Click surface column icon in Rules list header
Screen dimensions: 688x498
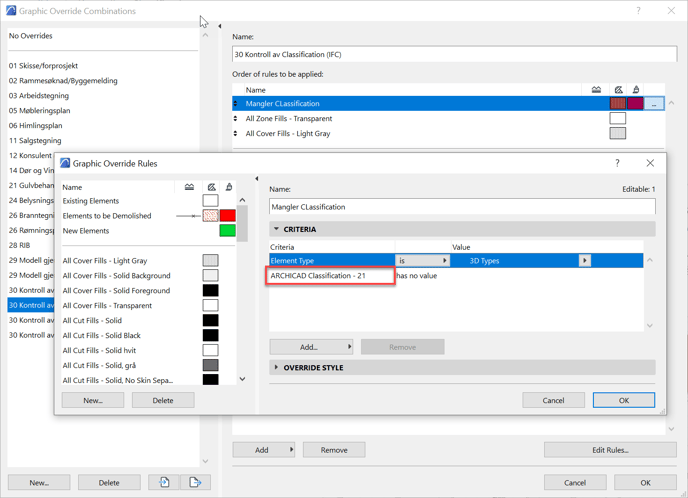[x=189, y=187]
